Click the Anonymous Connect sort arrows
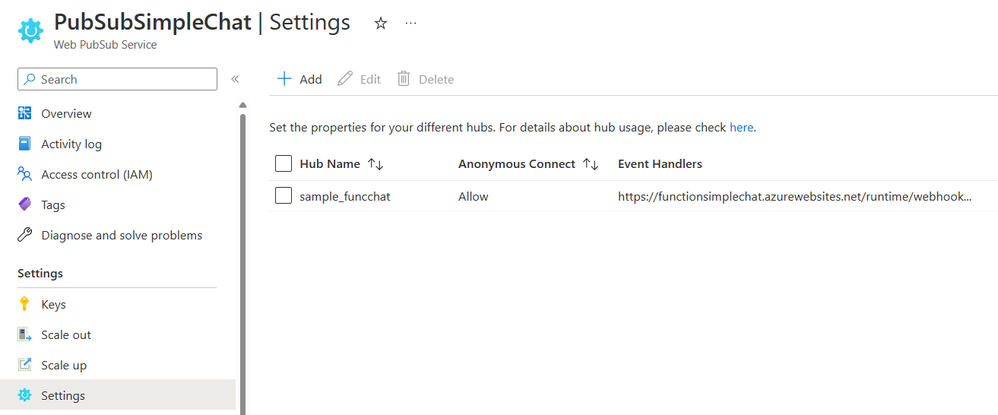 pyautogui.click(x=591, y=164)
